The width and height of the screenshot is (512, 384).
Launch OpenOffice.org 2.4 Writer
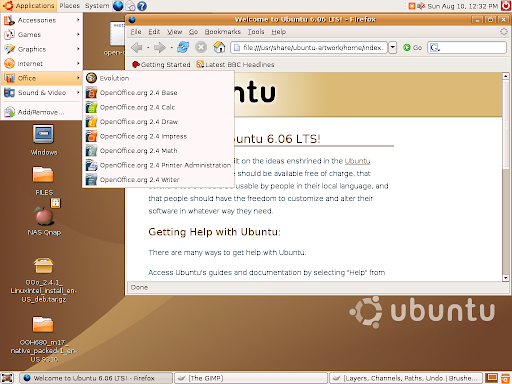[x=158, y=180]
